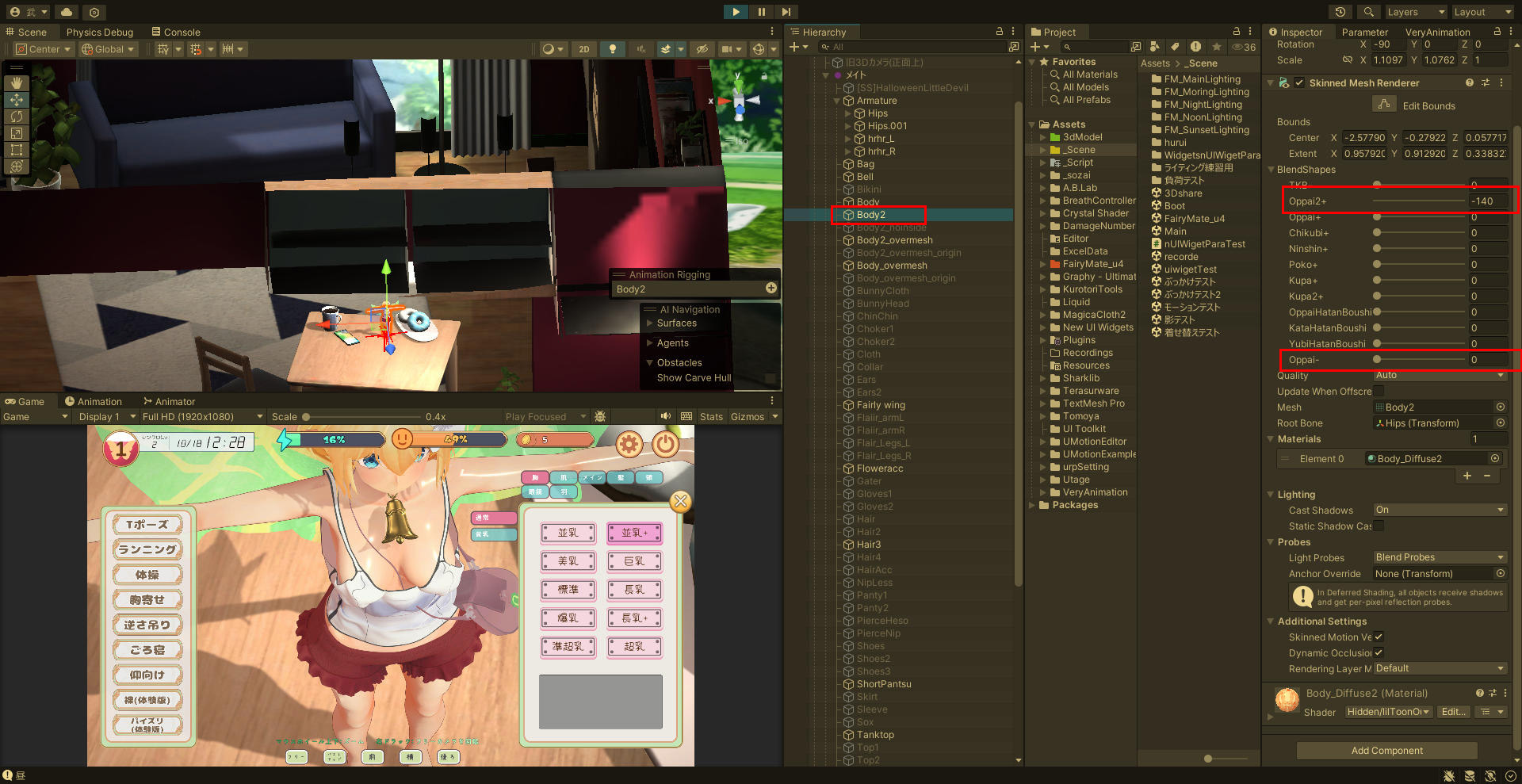The height and width of the screenshot is (784, 1522).
Task: Click the Play button
Action: click(x=736, y=12)
